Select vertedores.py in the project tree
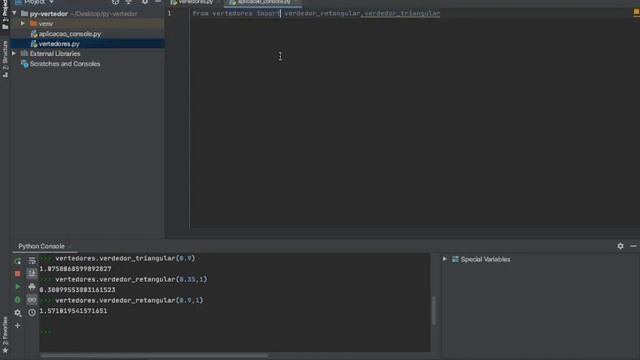640x360 pixels. click(59, 44)
